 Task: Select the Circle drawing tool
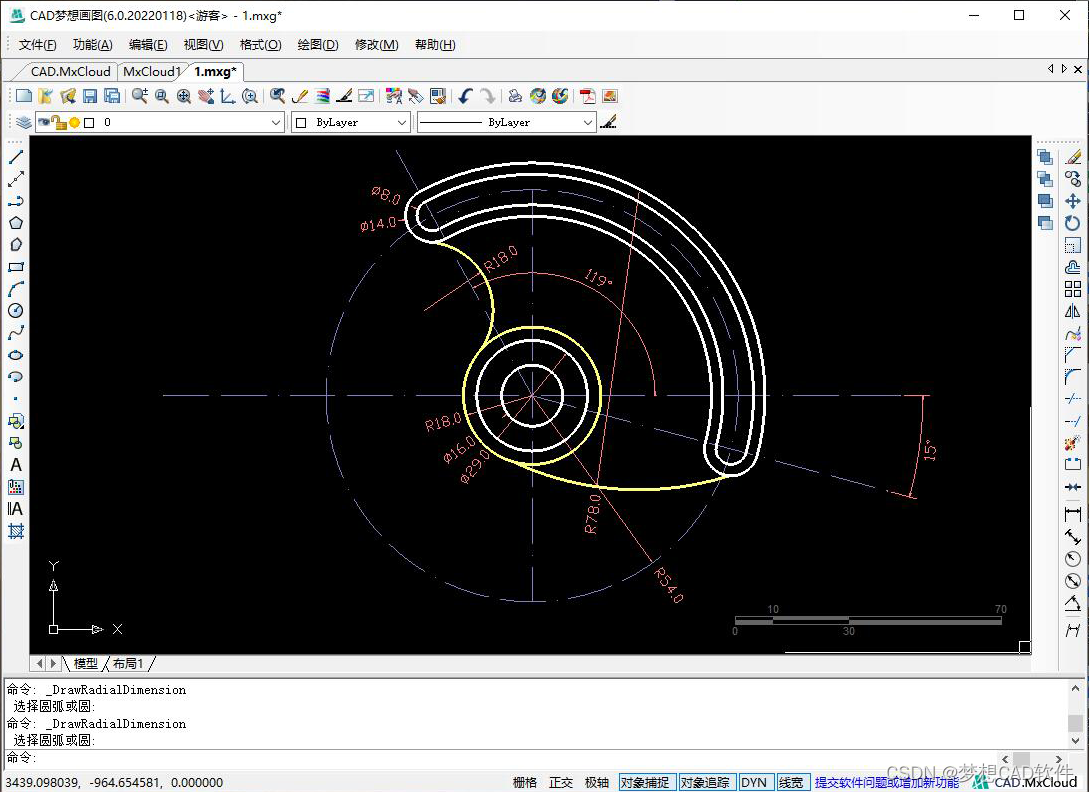[x=15, y=311]
